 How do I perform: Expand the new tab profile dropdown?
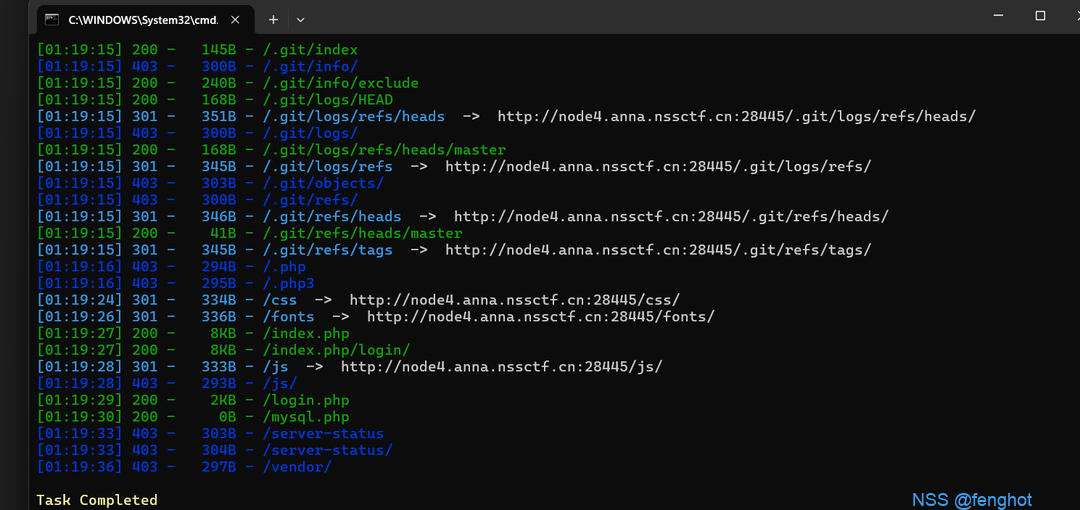(300, 20)
